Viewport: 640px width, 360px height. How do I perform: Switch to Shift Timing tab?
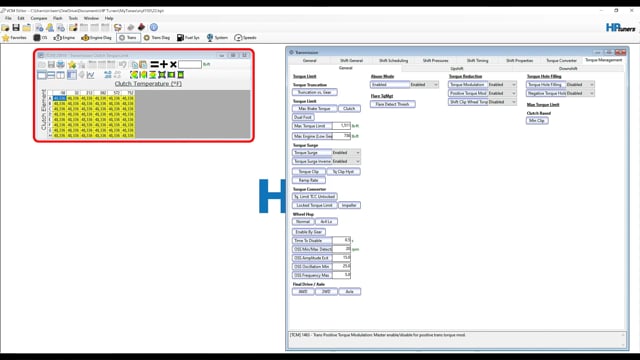click(x=478, y=60)
